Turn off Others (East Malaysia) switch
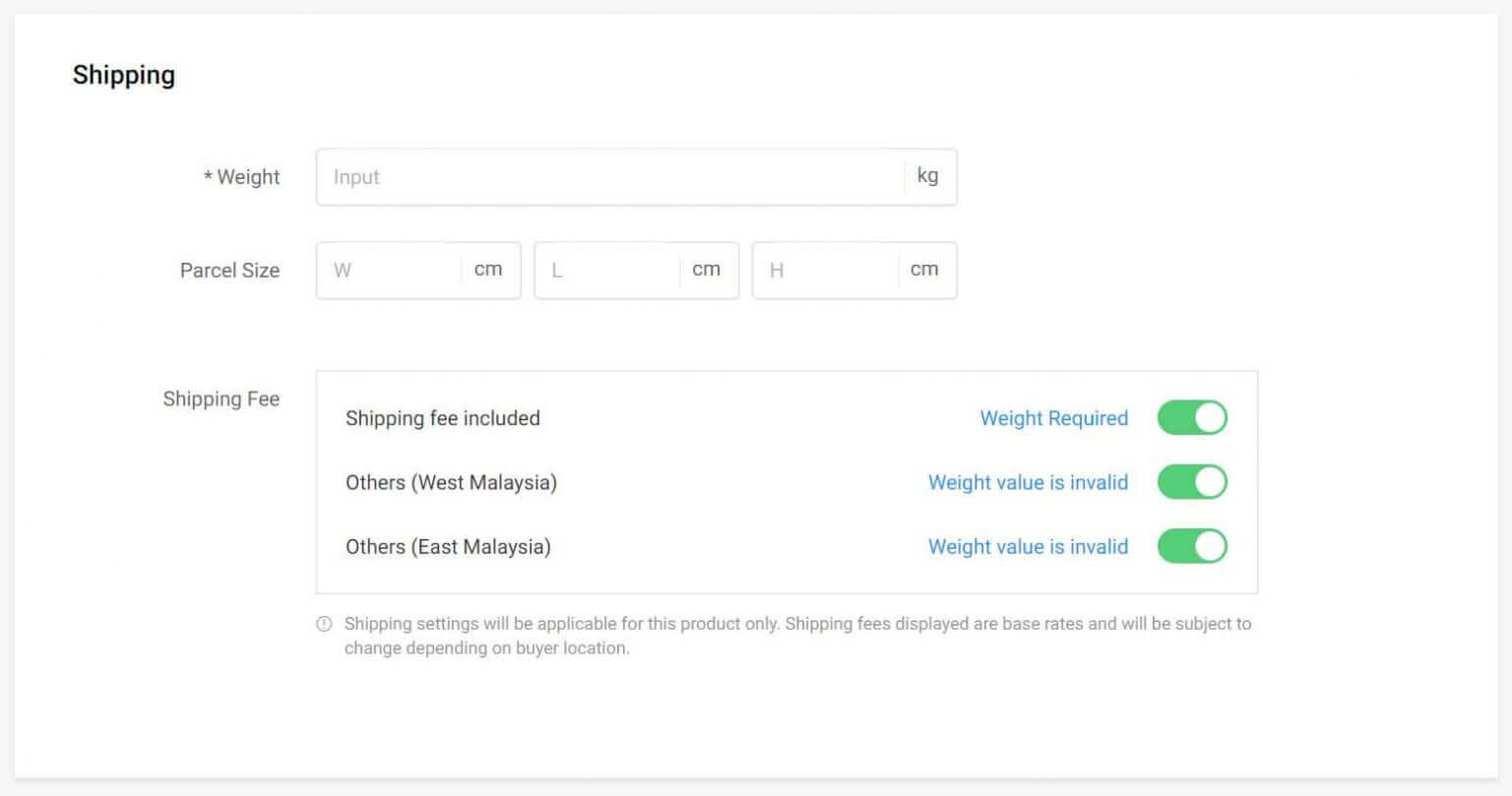This screenshot has width=1512, height=796. 1191,546
